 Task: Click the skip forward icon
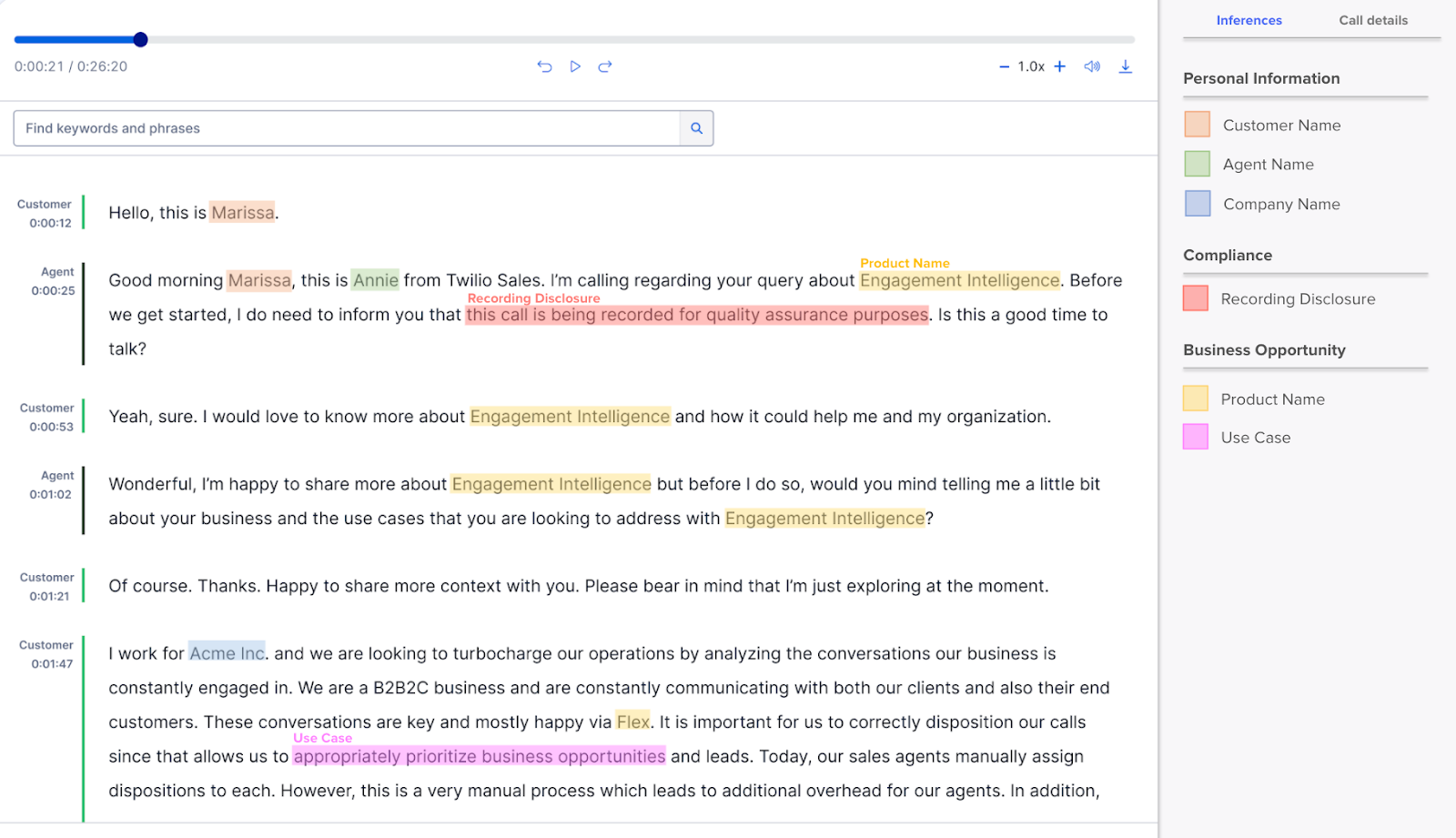[x=605, y=66]
